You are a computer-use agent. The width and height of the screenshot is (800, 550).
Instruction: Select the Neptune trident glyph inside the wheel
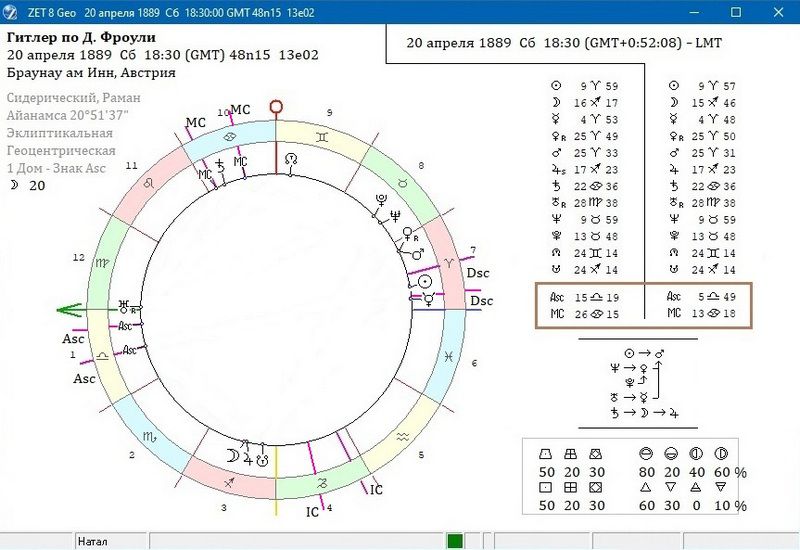point(395,216)
